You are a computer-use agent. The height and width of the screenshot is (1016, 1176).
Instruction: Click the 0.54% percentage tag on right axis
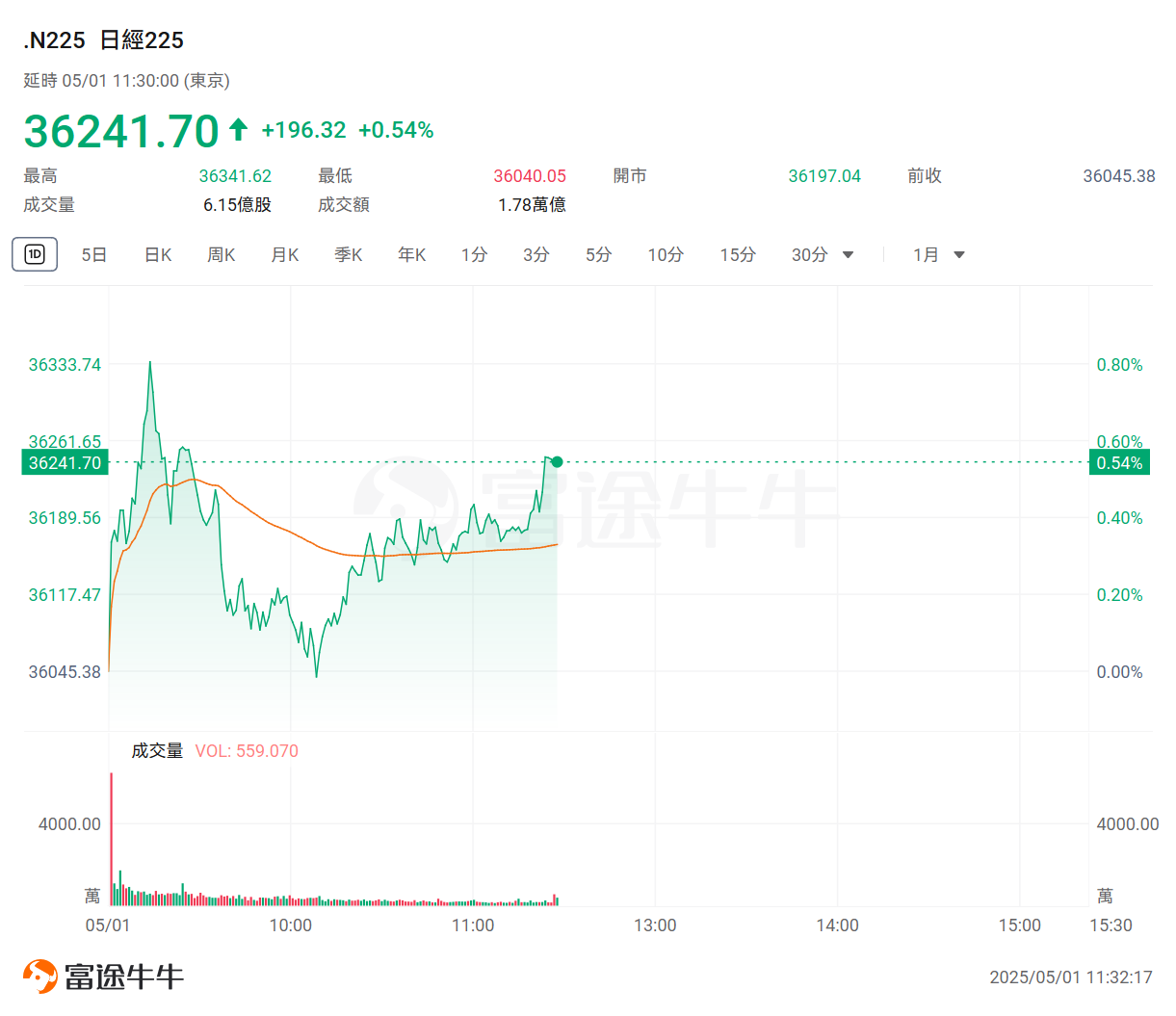click(x=1119, y=463)
